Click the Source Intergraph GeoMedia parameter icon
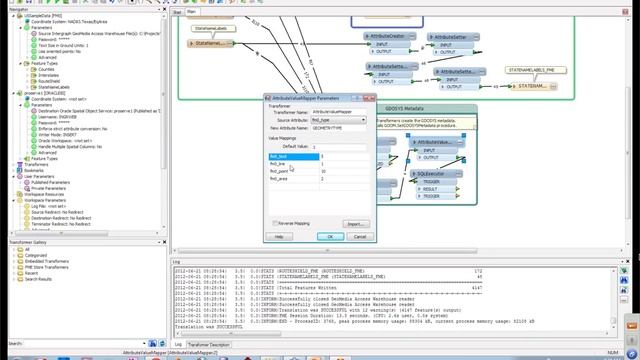The height and width of the screenshot is (360, 640). tap(34, 33)
